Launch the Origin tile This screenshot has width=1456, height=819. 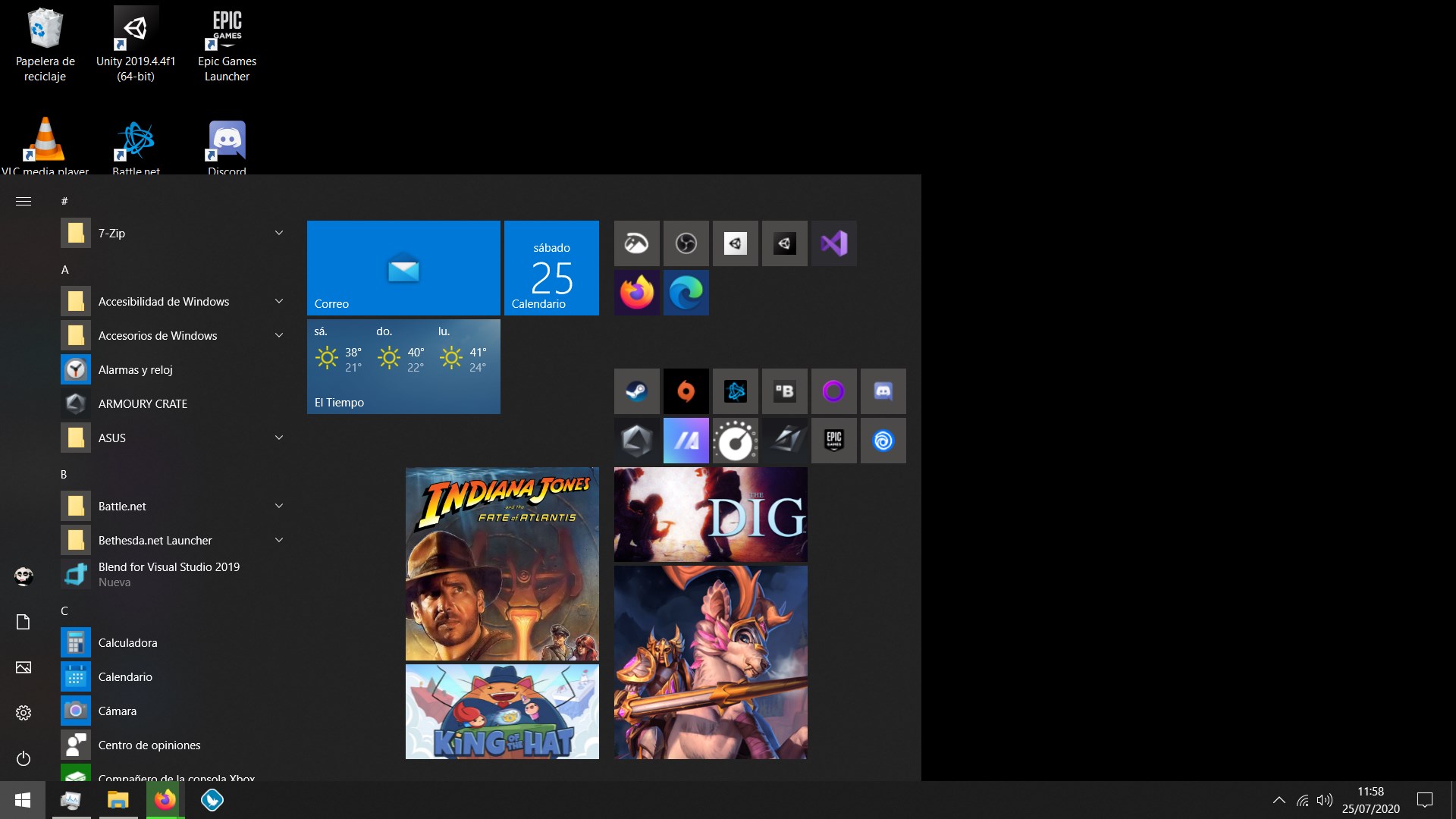686,391
